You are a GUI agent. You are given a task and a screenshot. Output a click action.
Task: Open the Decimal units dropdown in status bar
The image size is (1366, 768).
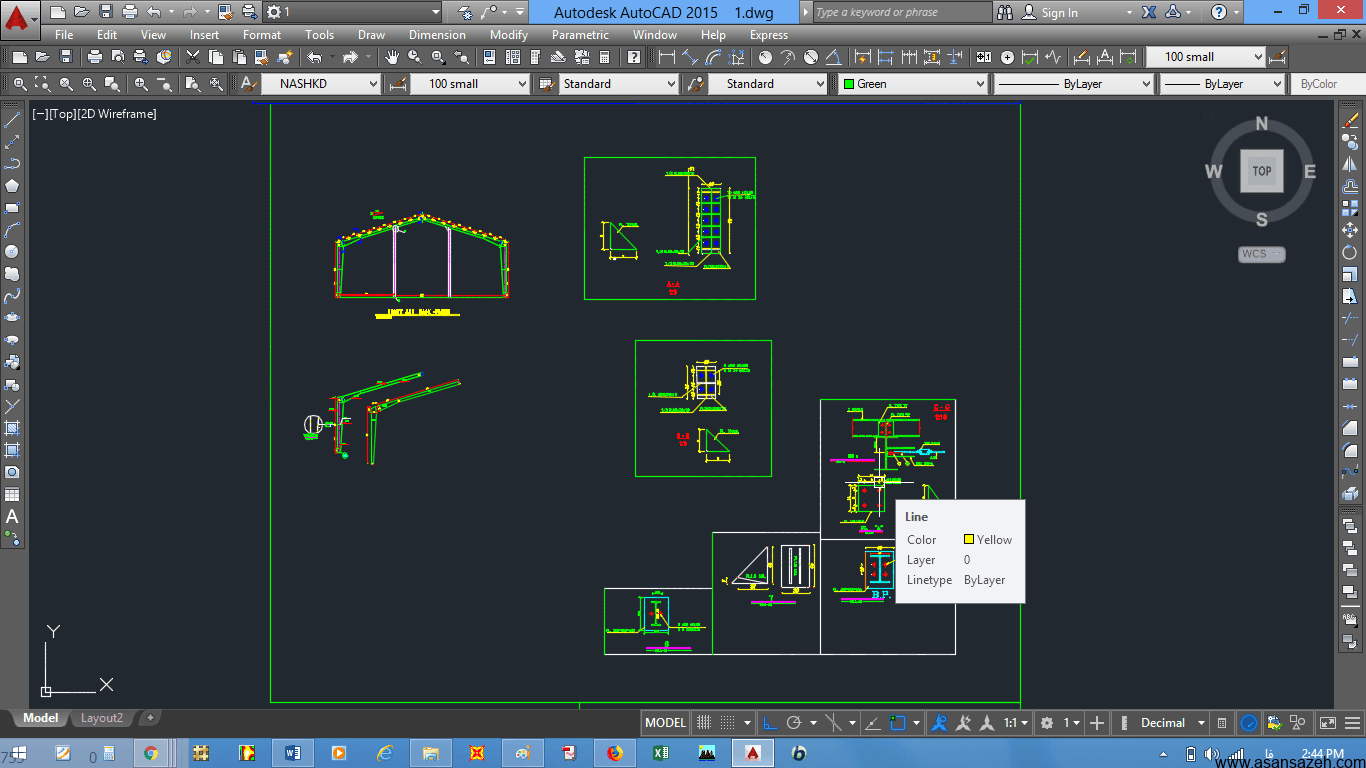[x=1173, y=723]
